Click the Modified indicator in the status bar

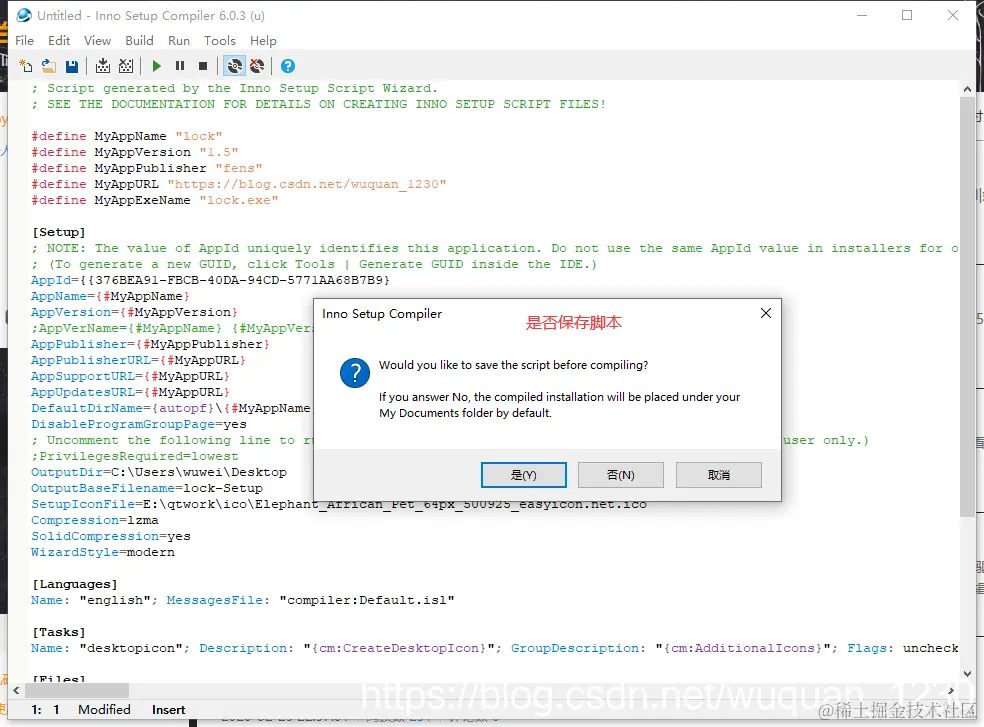104,709
